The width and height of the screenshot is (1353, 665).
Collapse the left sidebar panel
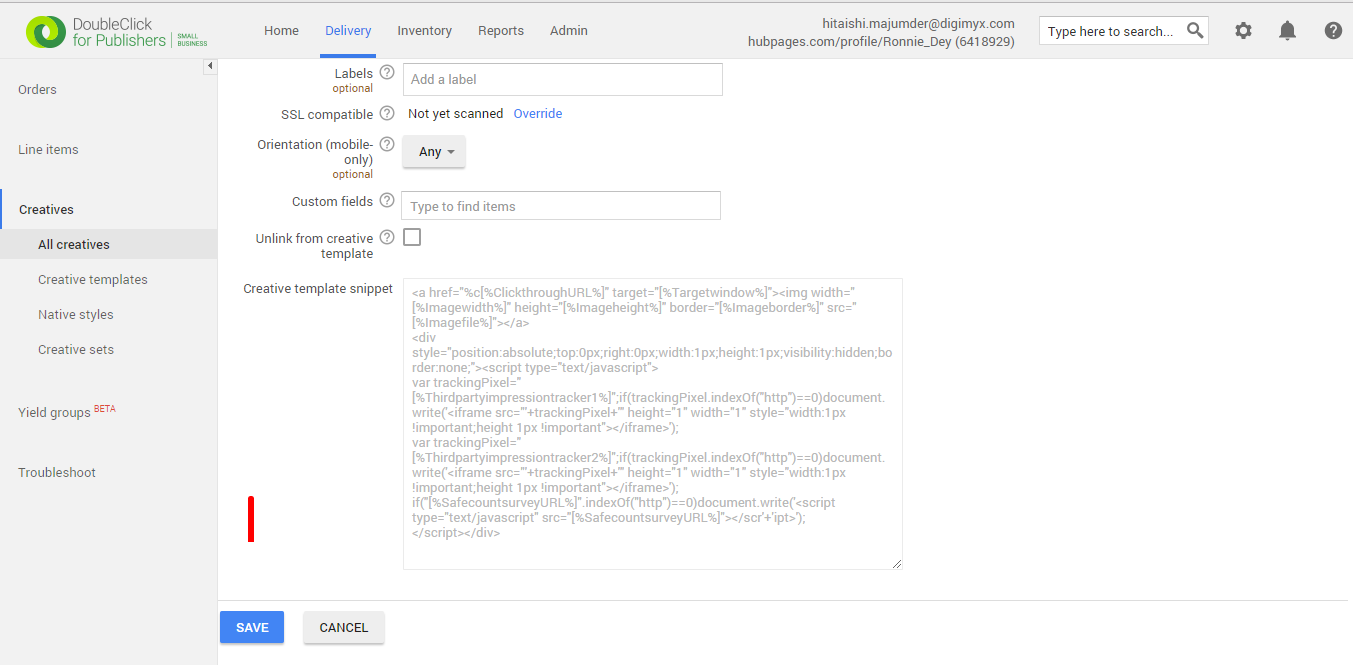tap(210, 65)
